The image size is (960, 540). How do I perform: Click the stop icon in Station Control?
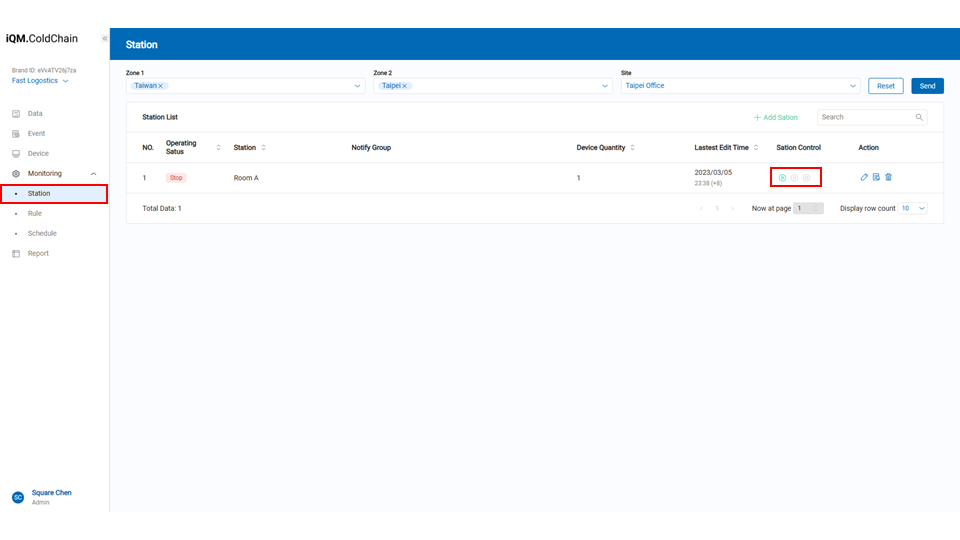pos(807,178)
